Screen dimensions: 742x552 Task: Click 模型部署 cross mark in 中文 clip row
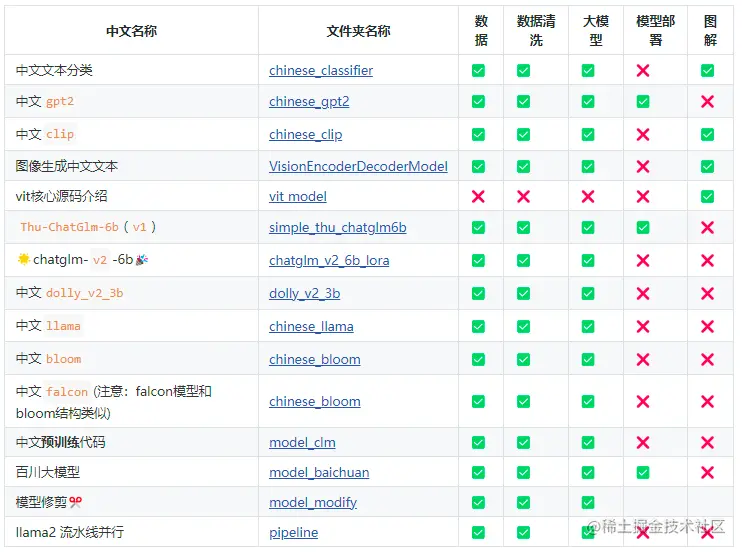click(x=643, y=135)
